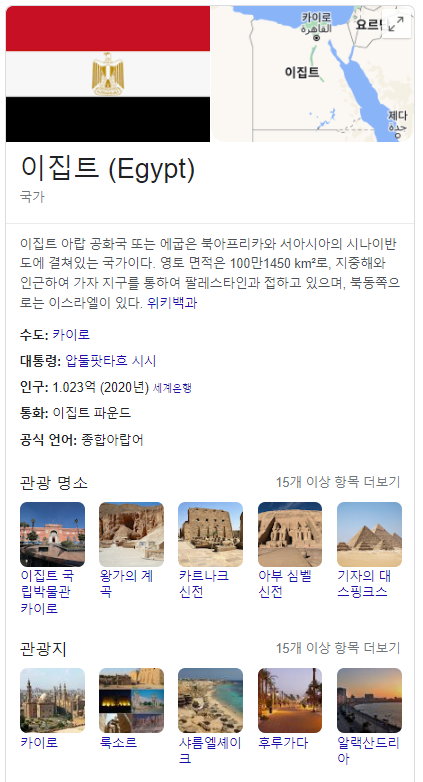Select the 왕가의 계곡 thumbnail image

pyautogui.click(x=131, y=534)
